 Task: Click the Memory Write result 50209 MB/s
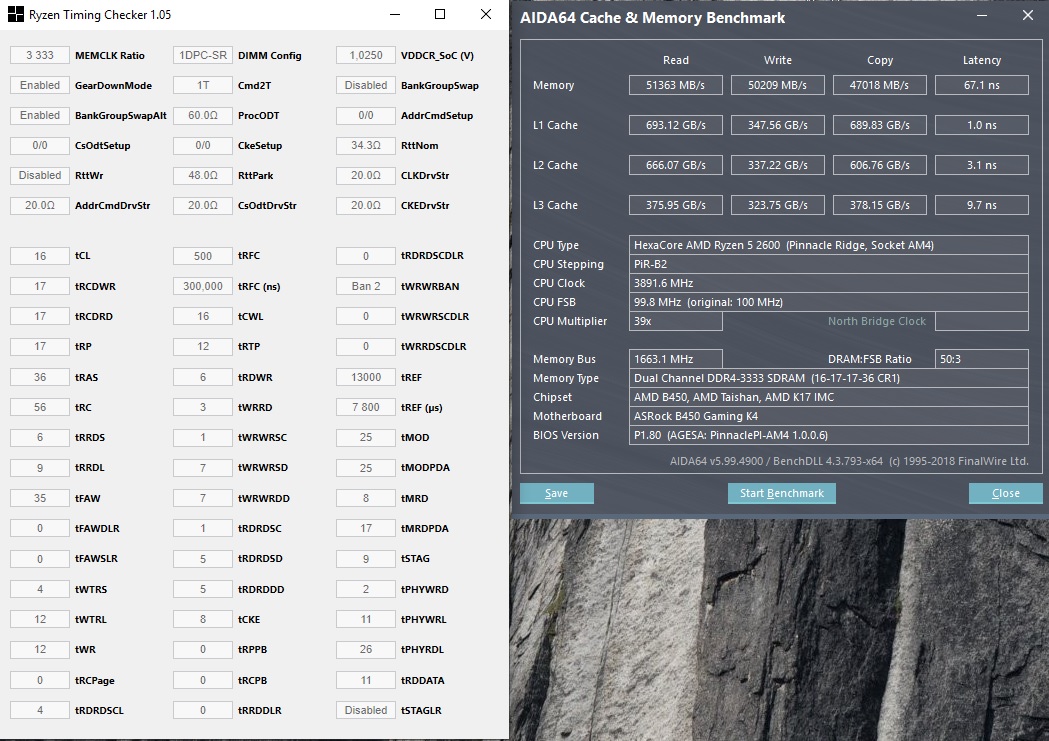pos(777,85)
